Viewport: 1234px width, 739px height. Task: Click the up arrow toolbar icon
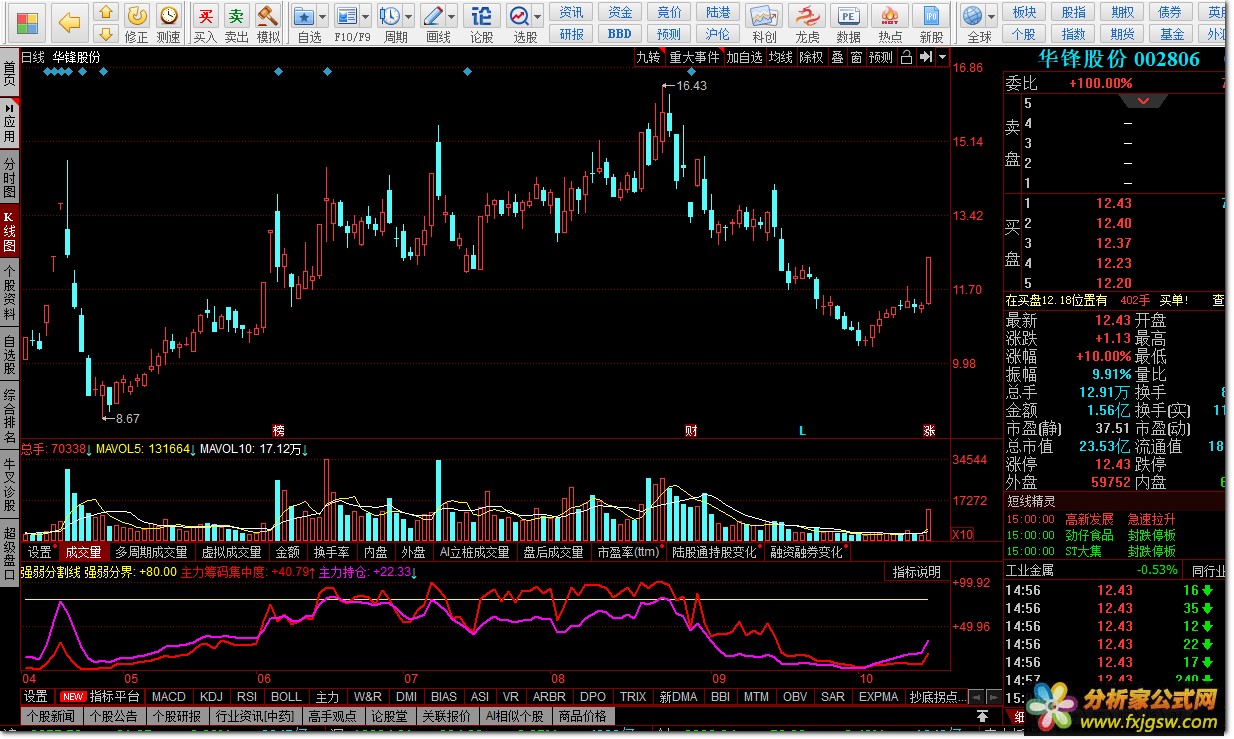point(105,13)
